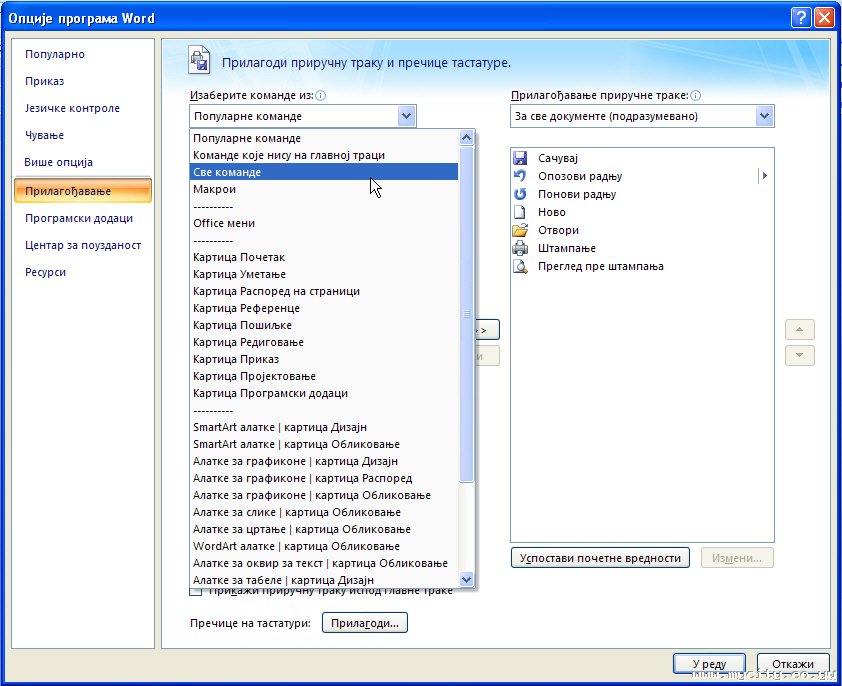Choose SmartArt алатке | картица Дизајн

point(324,427)
